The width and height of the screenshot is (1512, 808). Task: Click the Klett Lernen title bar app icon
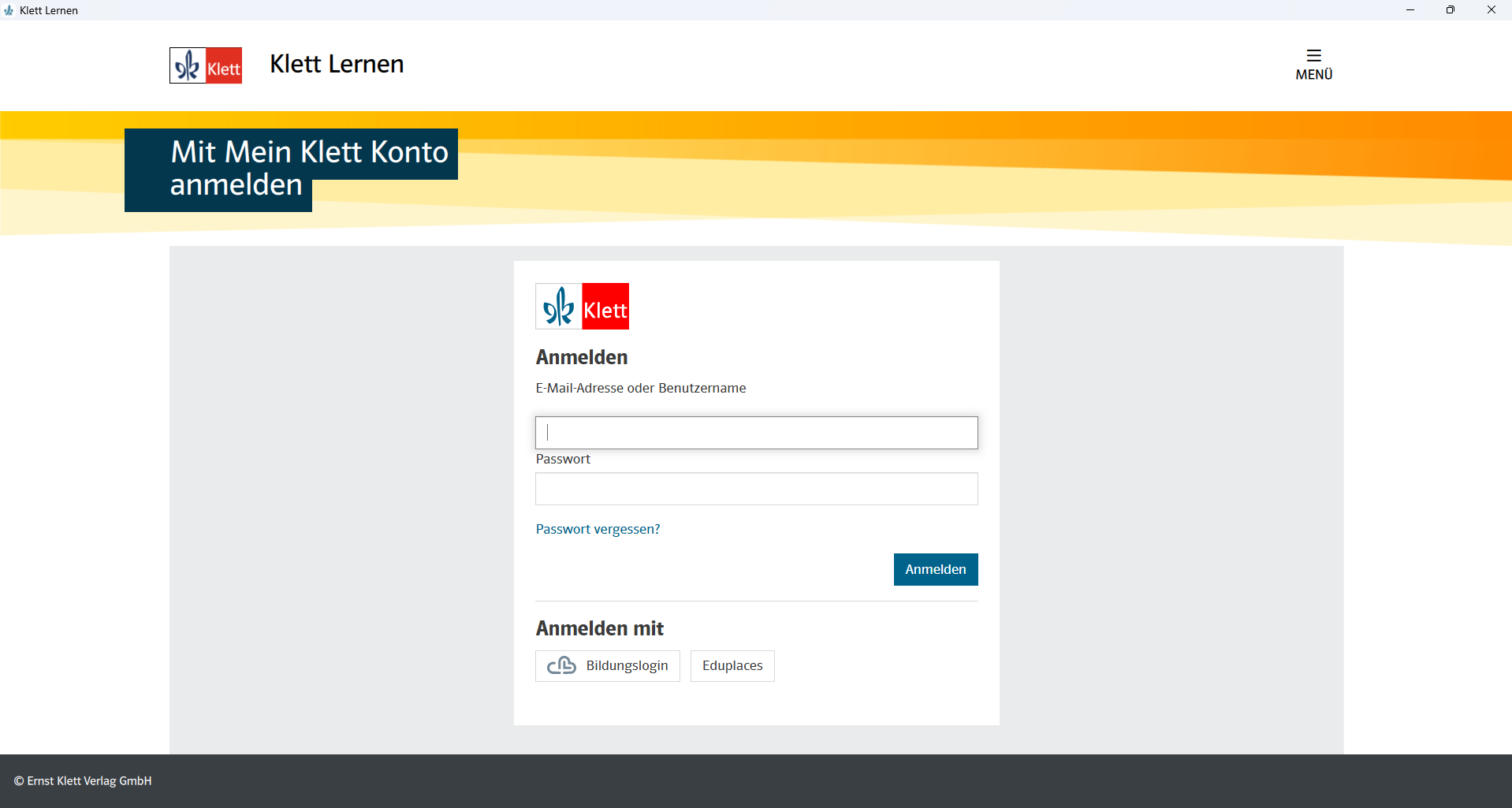pos(9,10)
